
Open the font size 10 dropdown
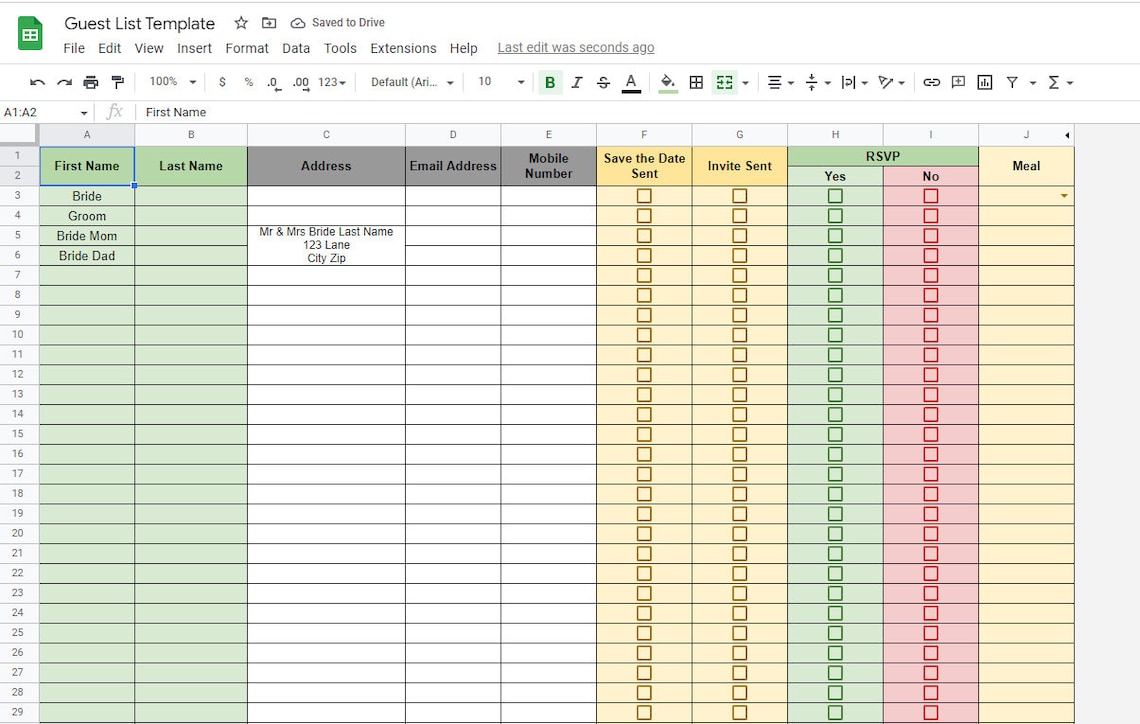[500, 82]
